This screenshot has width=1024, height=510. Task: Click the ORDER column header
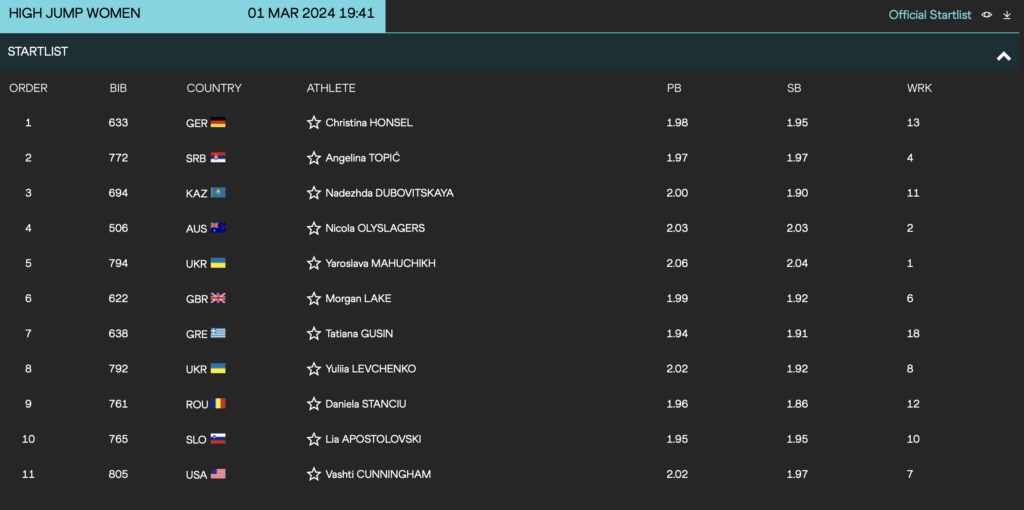click(28, 88)
